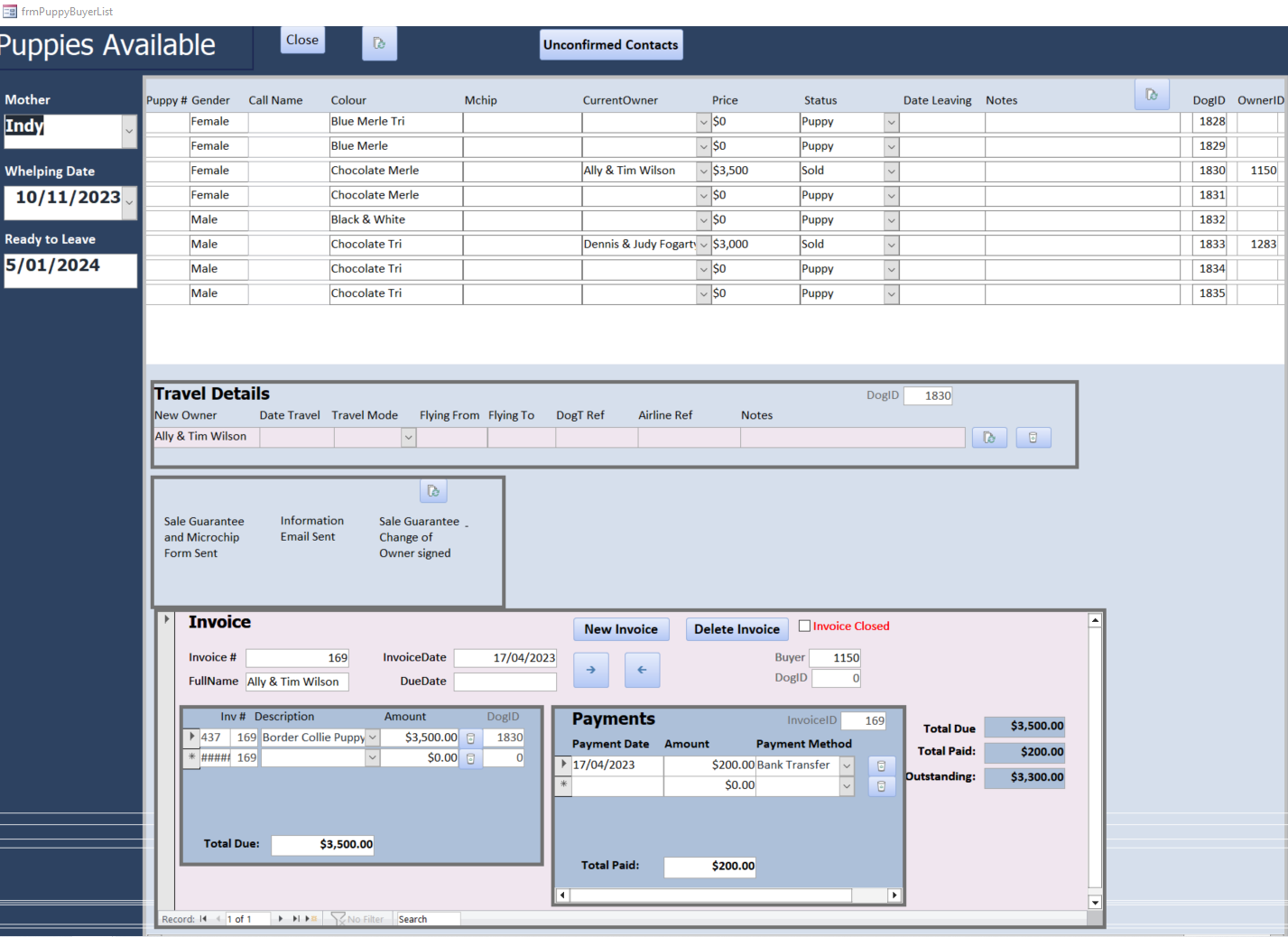Click the refresh icon above the DogID column

coord(1151,95)
